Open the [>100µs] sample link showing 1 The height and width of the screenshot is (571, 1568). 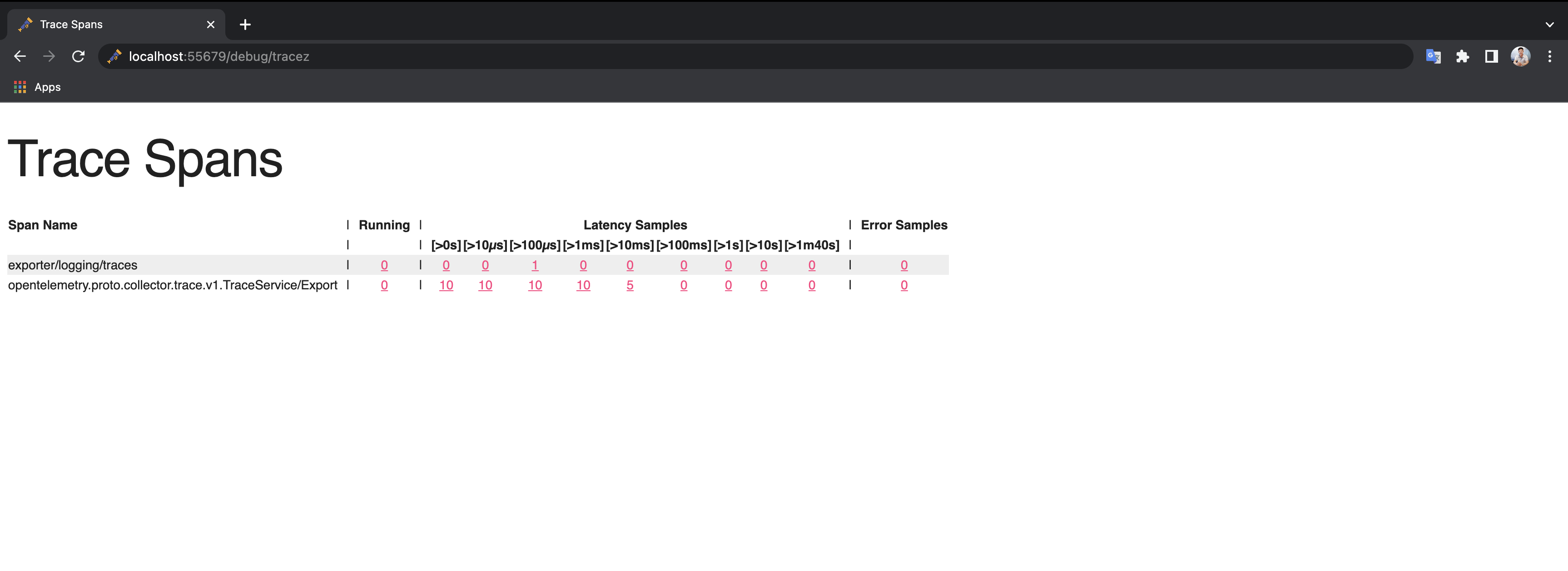click(x=535, y=265)
